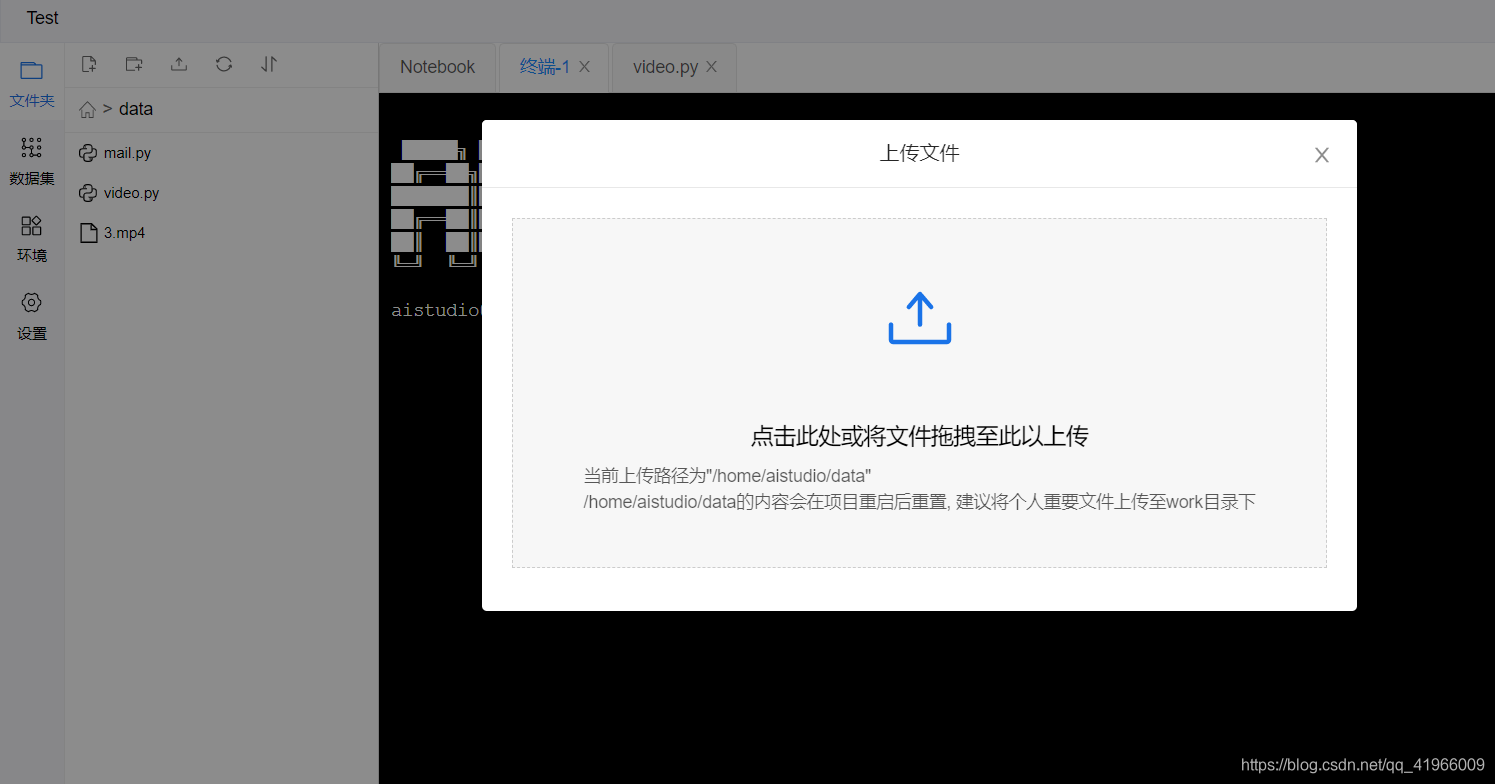Click the upload icon in the toolbar
The width and height of the screenshot is (1495, 784).
click(178, 63)
